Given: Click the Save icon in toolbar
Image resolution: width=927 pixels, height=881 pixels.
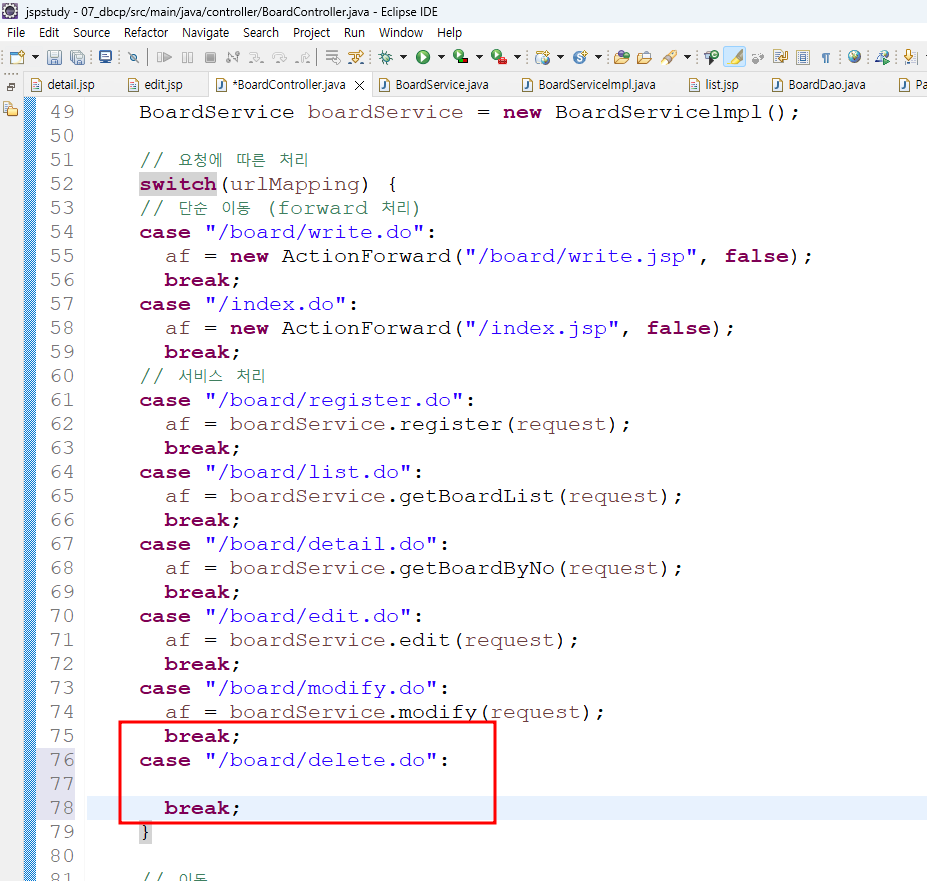Looking at the screenshot, I should (x=54, y=57).
